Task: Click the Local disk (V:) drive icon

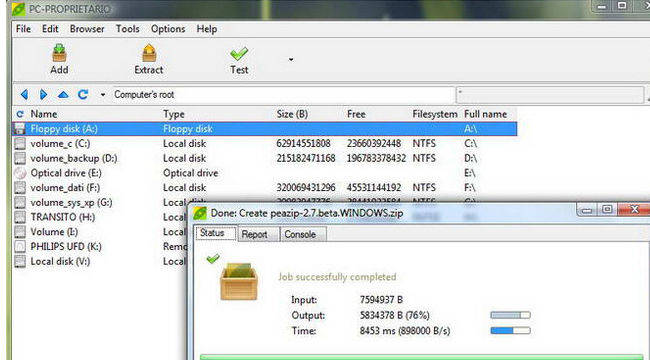Action: 20,261
